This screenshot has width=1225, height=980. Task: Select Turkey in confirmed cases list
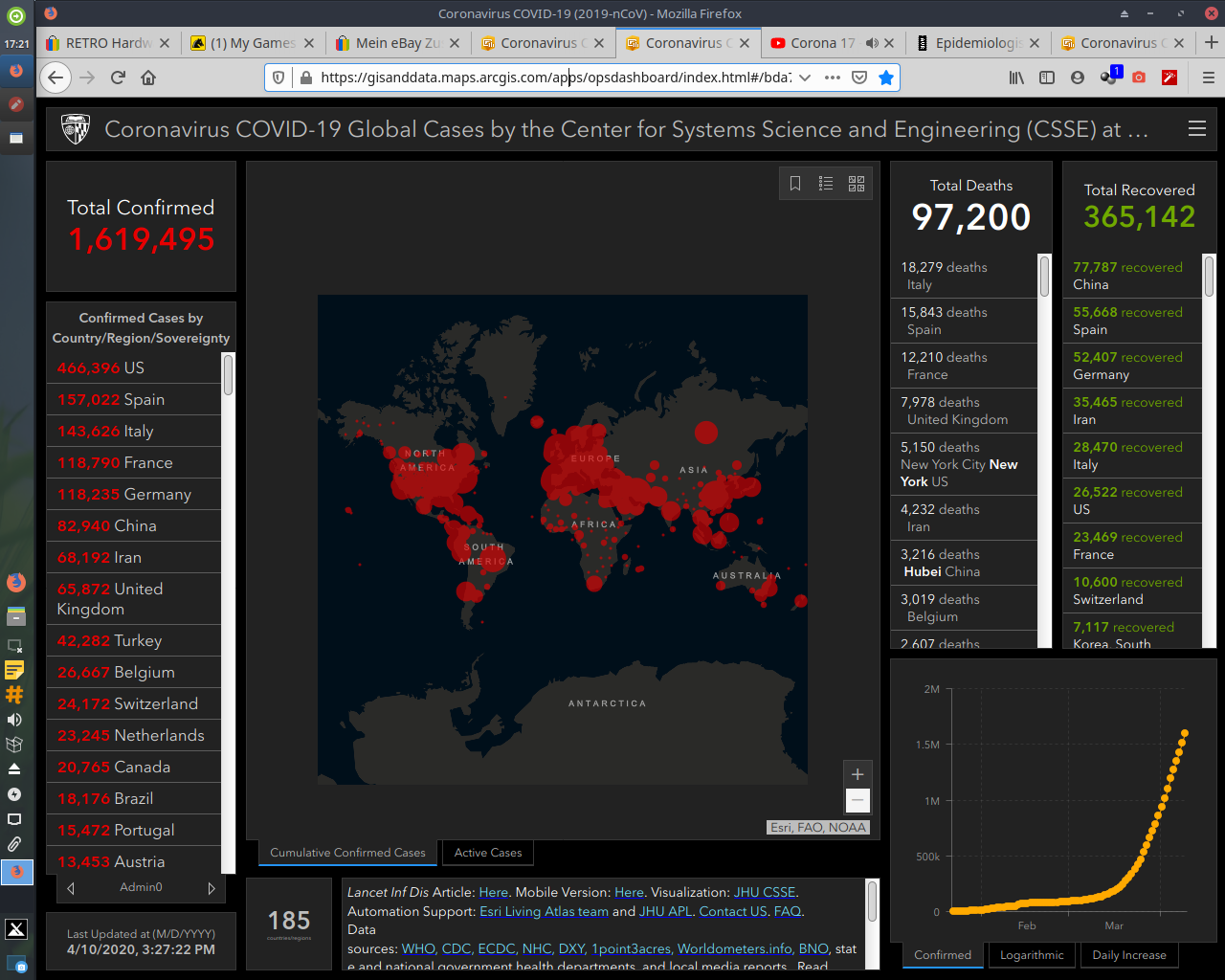(x=134, y=640)
